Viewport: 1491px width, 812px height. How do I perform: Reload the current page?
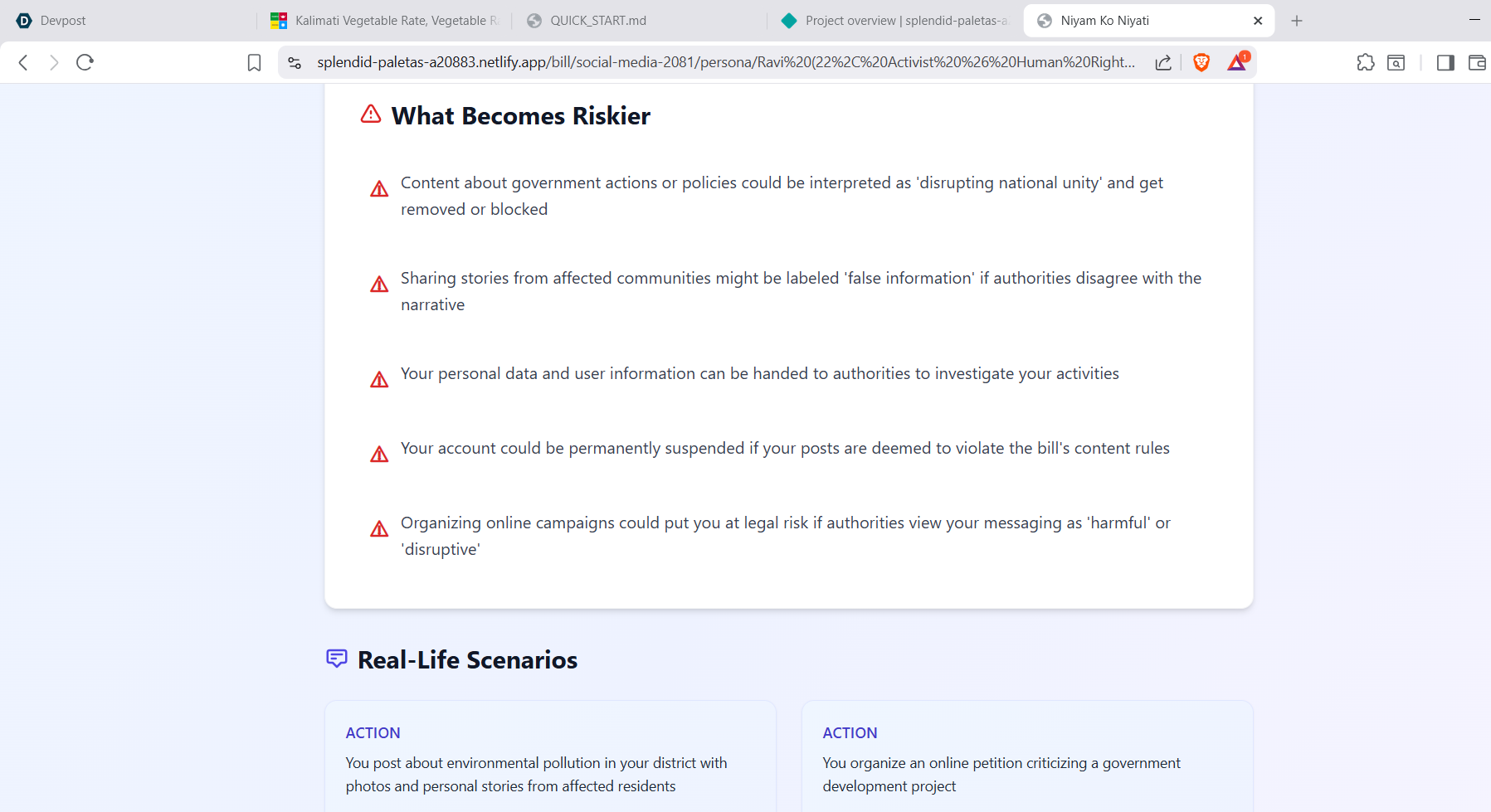coord(85,62)
